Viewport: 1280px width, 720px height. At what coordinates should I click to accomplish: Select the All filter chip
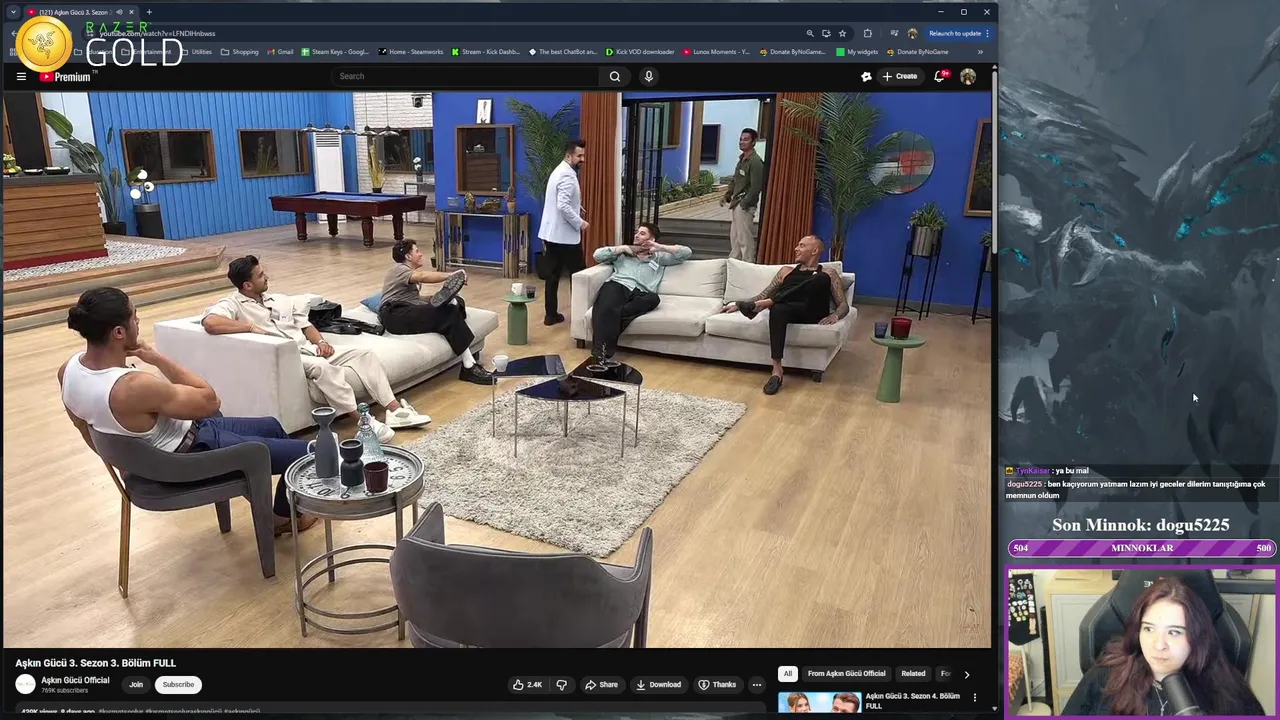pos(788,673)
